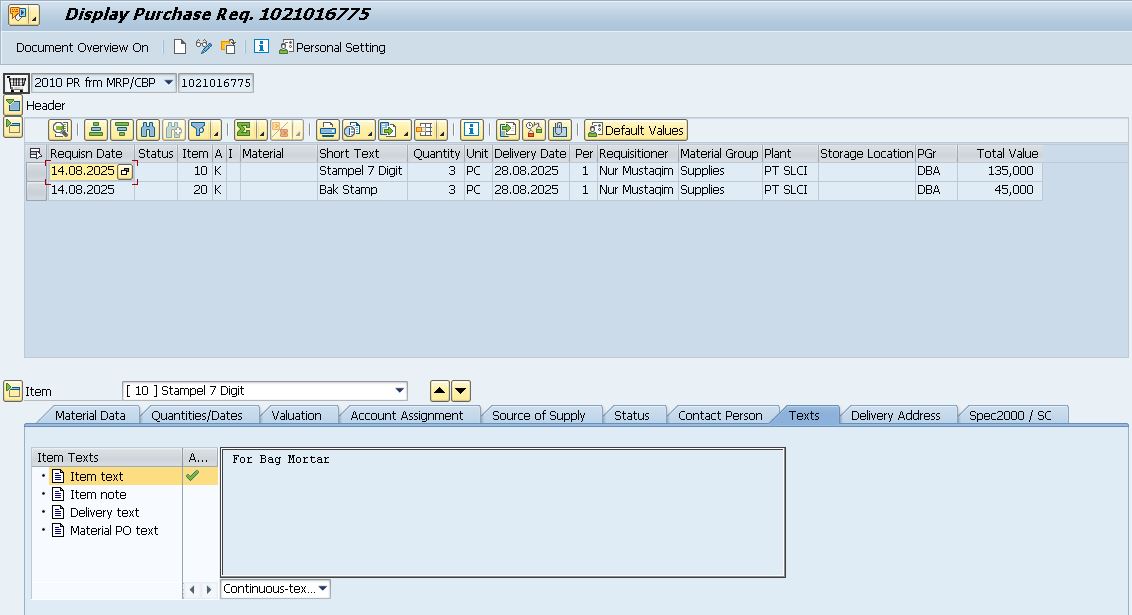
Task: Open the Continuous-text format dropdown
Action: click(275, 588)
